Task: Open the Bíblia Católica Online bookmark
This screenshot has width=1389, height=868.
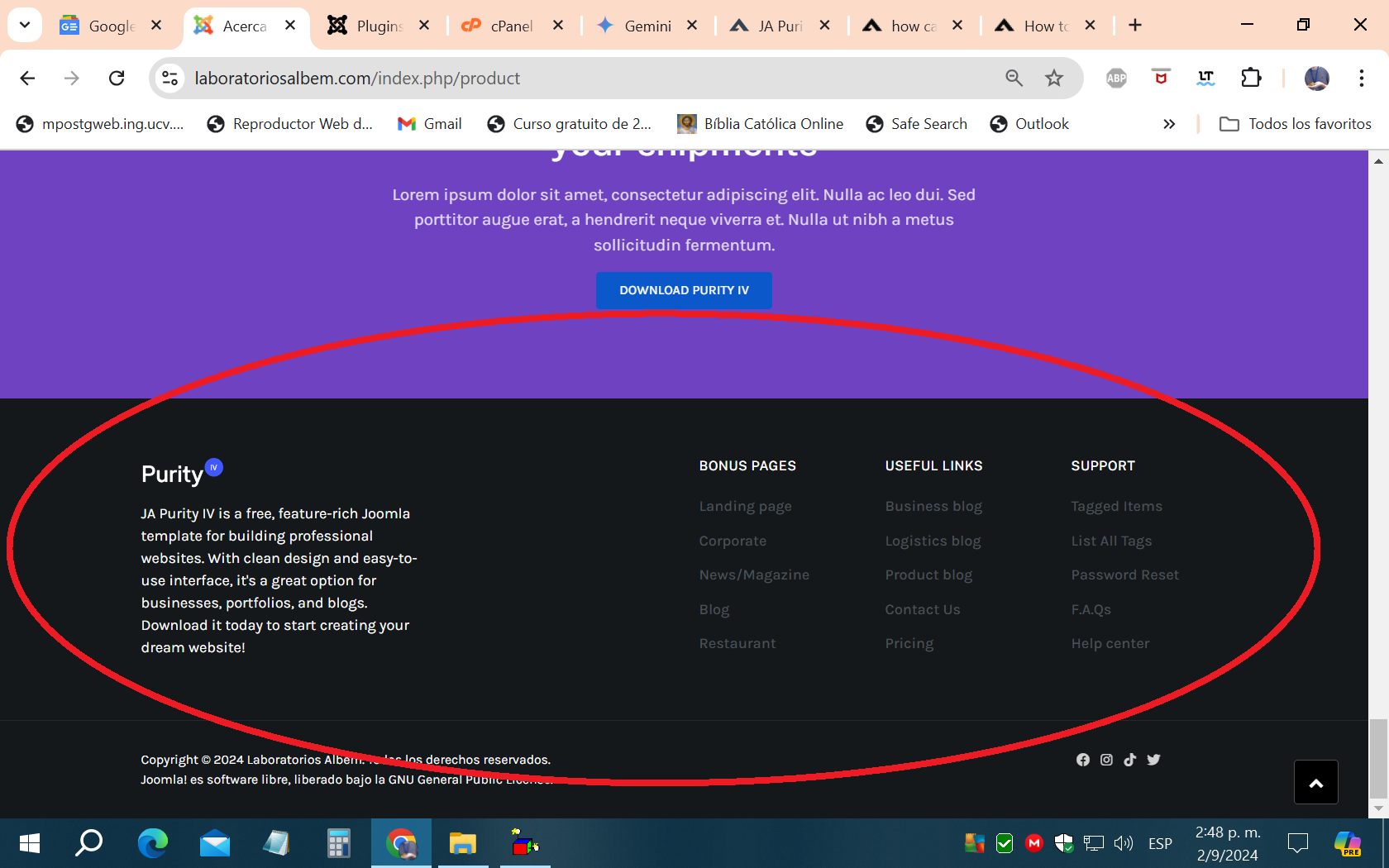Action: [x=760, y=124]
